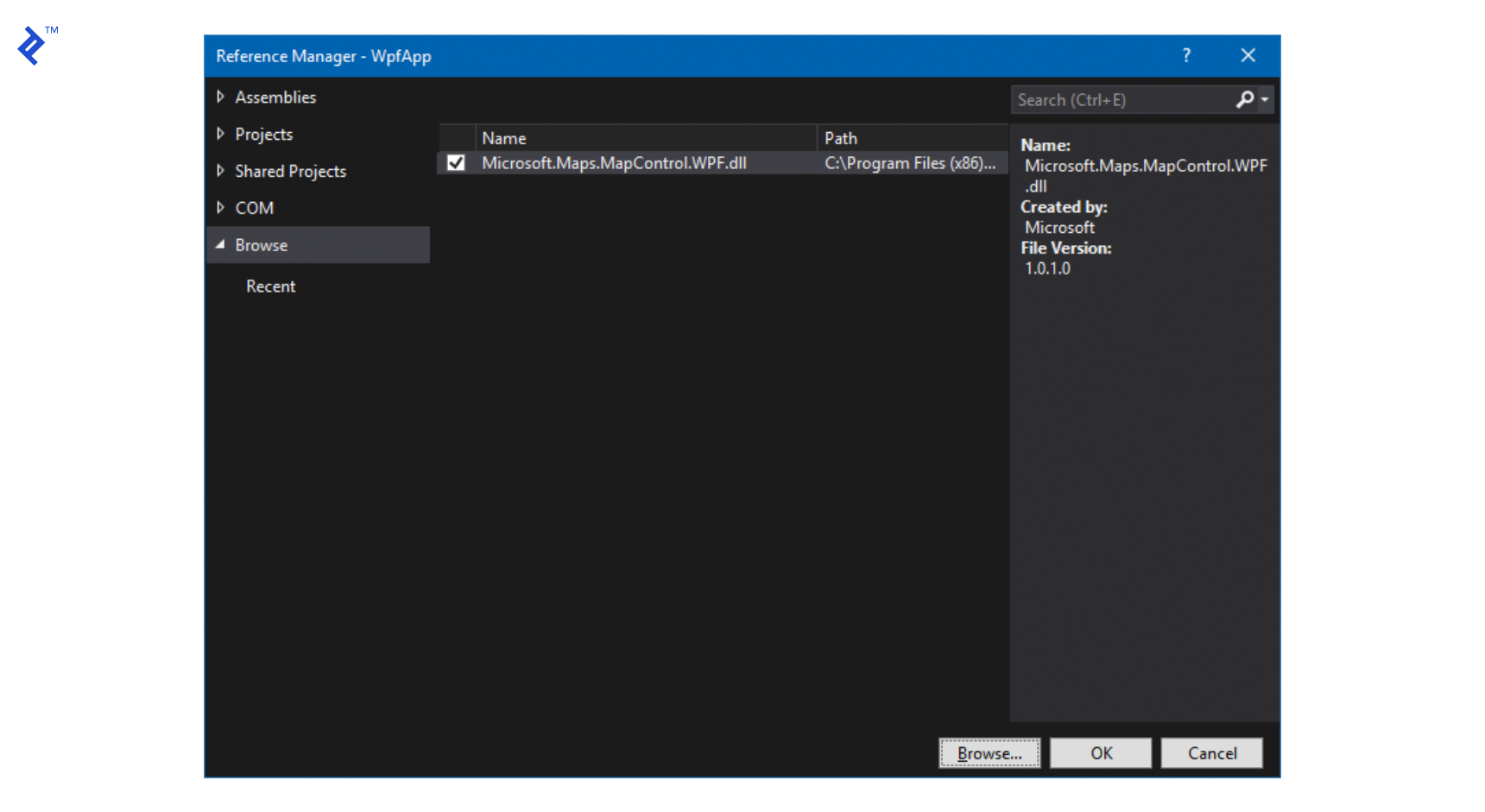The height and width of the screenshot is (812, 1485).
Task: Select the Microsoft.Maps.MapControl.WPF.dll row
Action: tap(615, 162)
